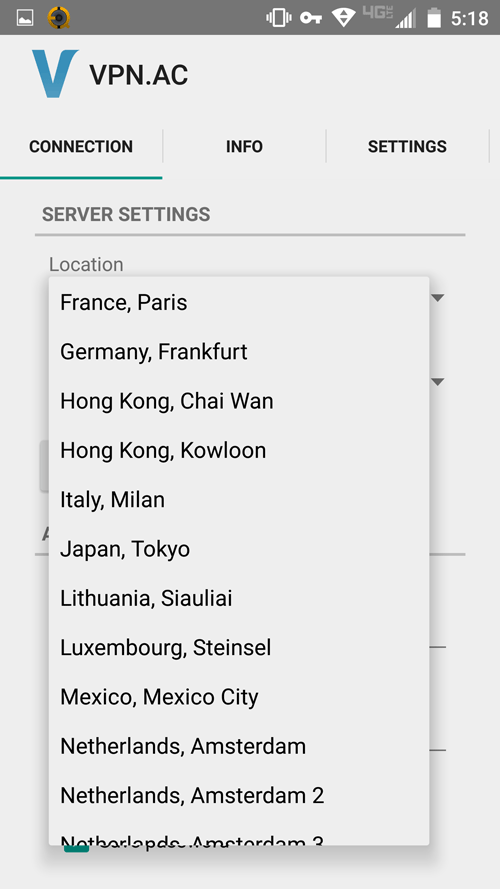Expand the Location dropdown arrow
The height and width of the screenshot is (889, 500).
[x=438, y=298]
